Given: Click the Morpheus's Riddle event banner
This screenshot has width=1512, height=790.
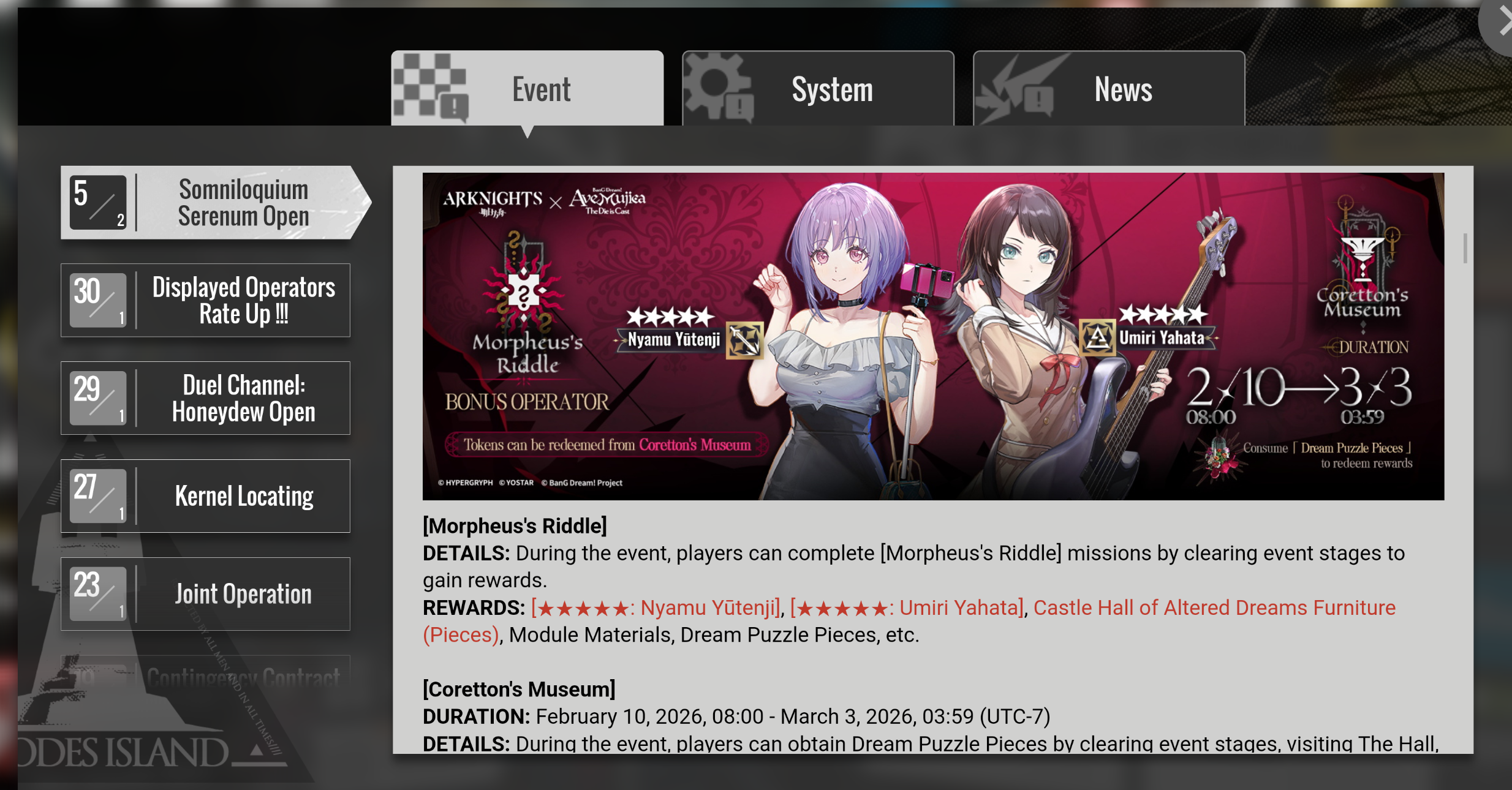Looking at the screenshot, I should tap(933, 336).
